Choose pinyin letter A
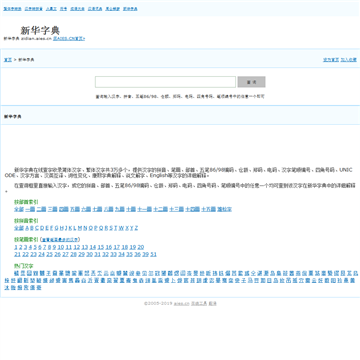The width and height of the screenshot is (360, 360). pyautogui.click(x=27, y=228)
